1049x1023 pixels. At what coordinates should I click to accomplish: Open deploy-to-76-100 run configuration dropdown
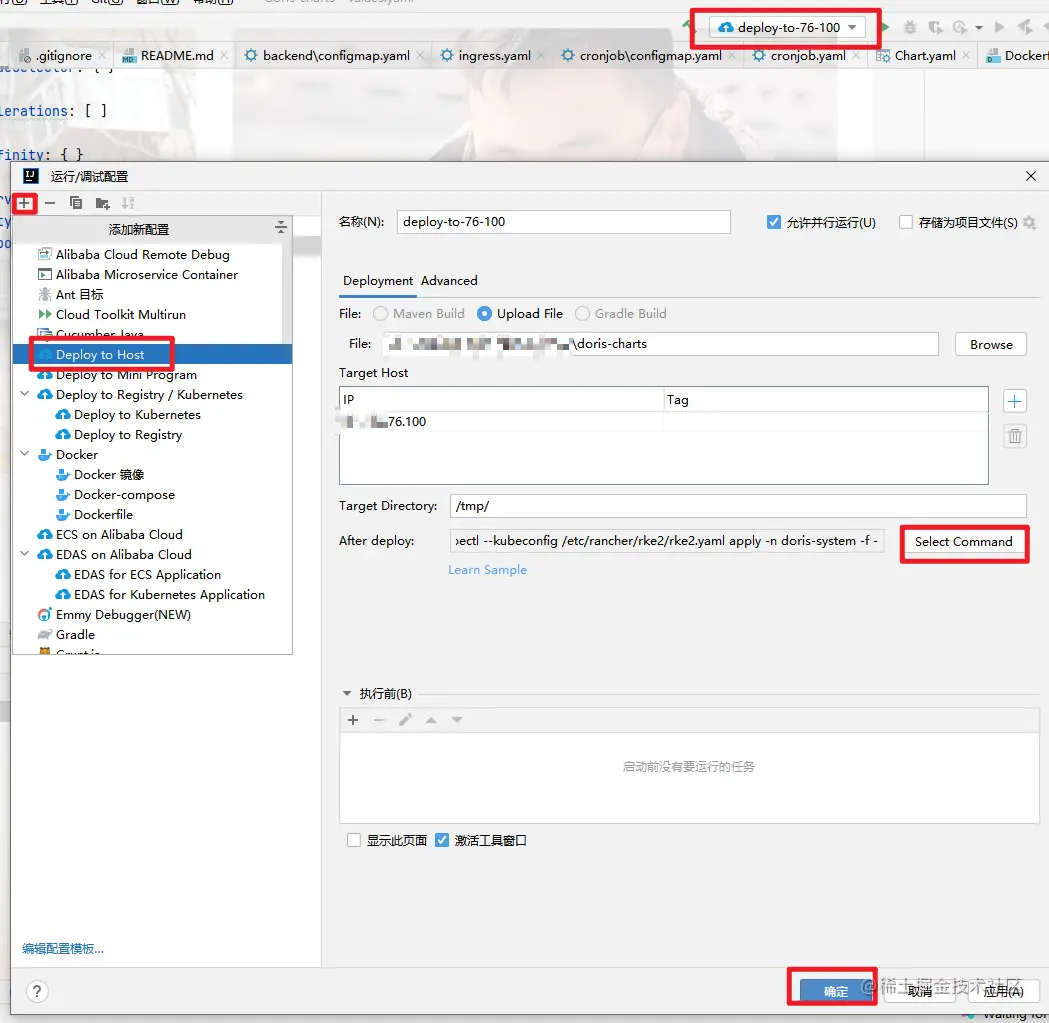(787, 27)
